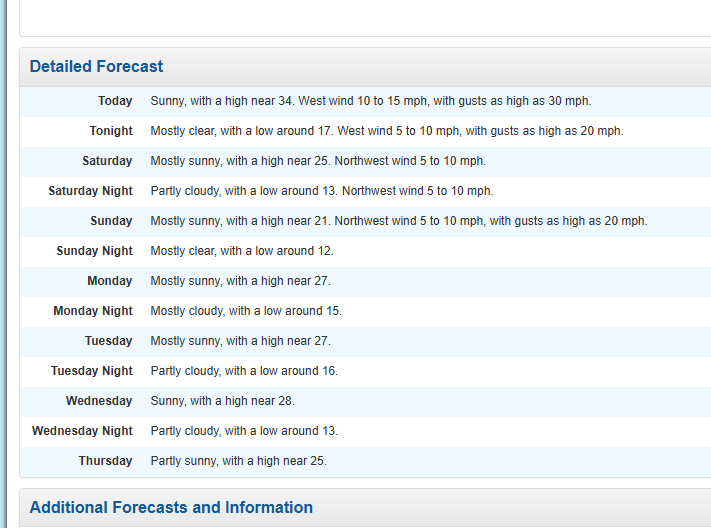
Task: Click the Detailed Forecast heading
Action: pos(96,66)
